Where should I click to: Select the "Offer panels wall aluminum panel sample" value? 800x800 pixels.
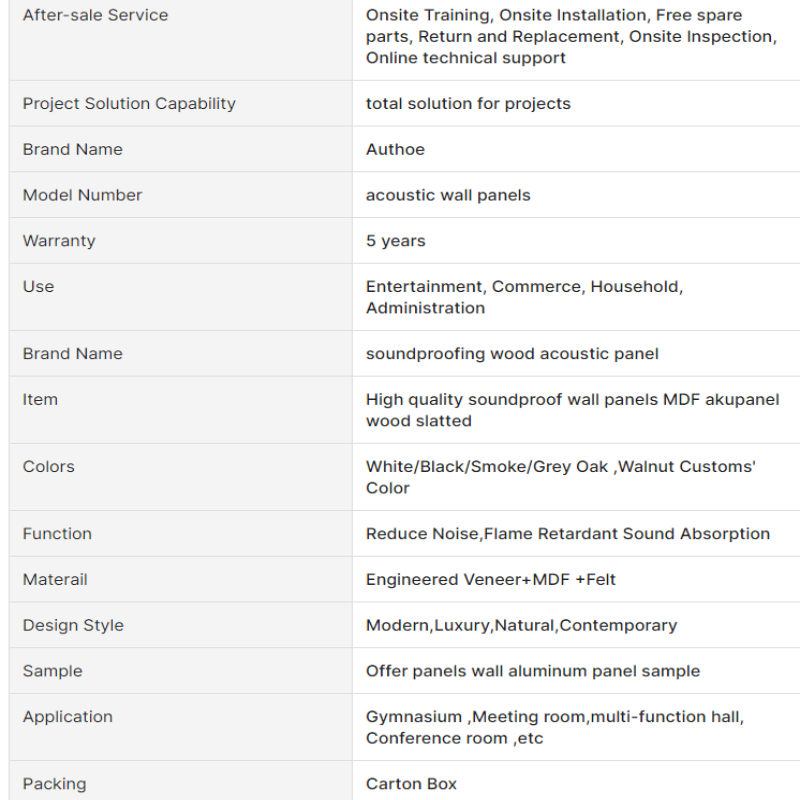[x=532, y=671]
